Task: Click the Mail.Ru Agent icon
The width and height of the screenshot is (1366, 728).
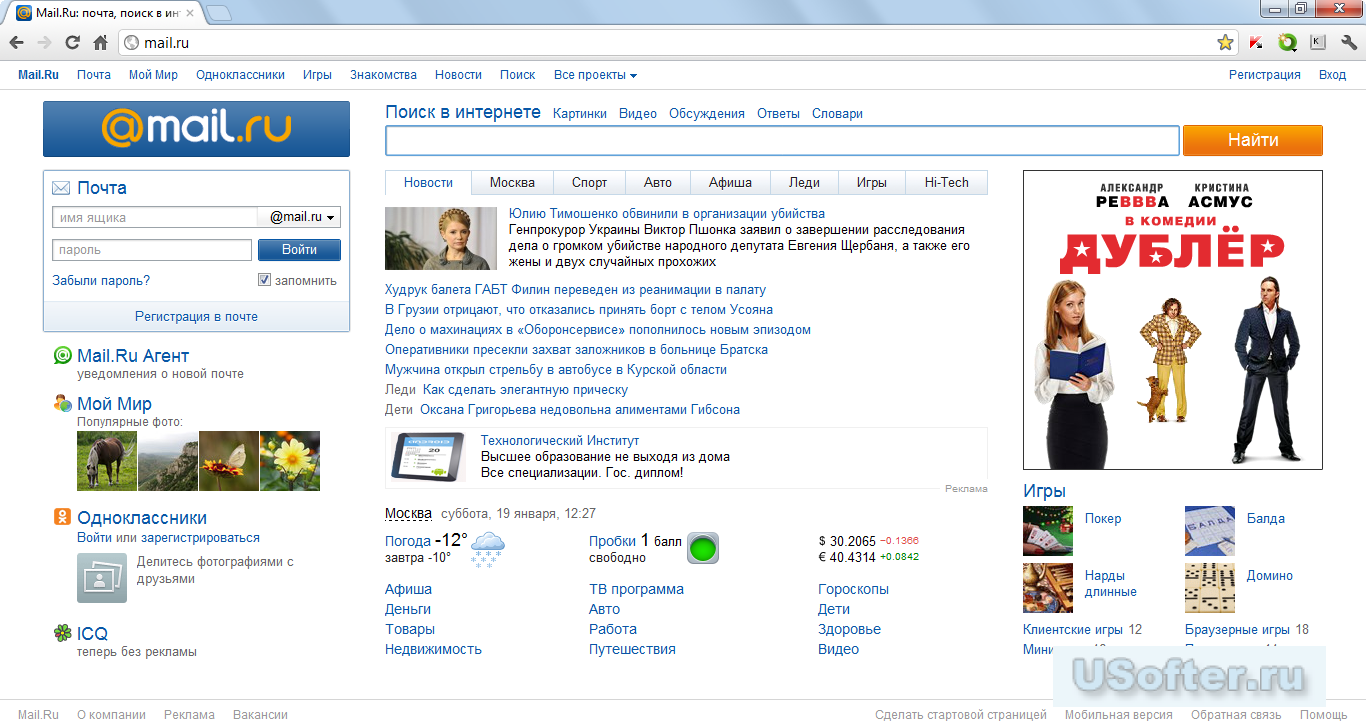Action: tap(62, 356)
